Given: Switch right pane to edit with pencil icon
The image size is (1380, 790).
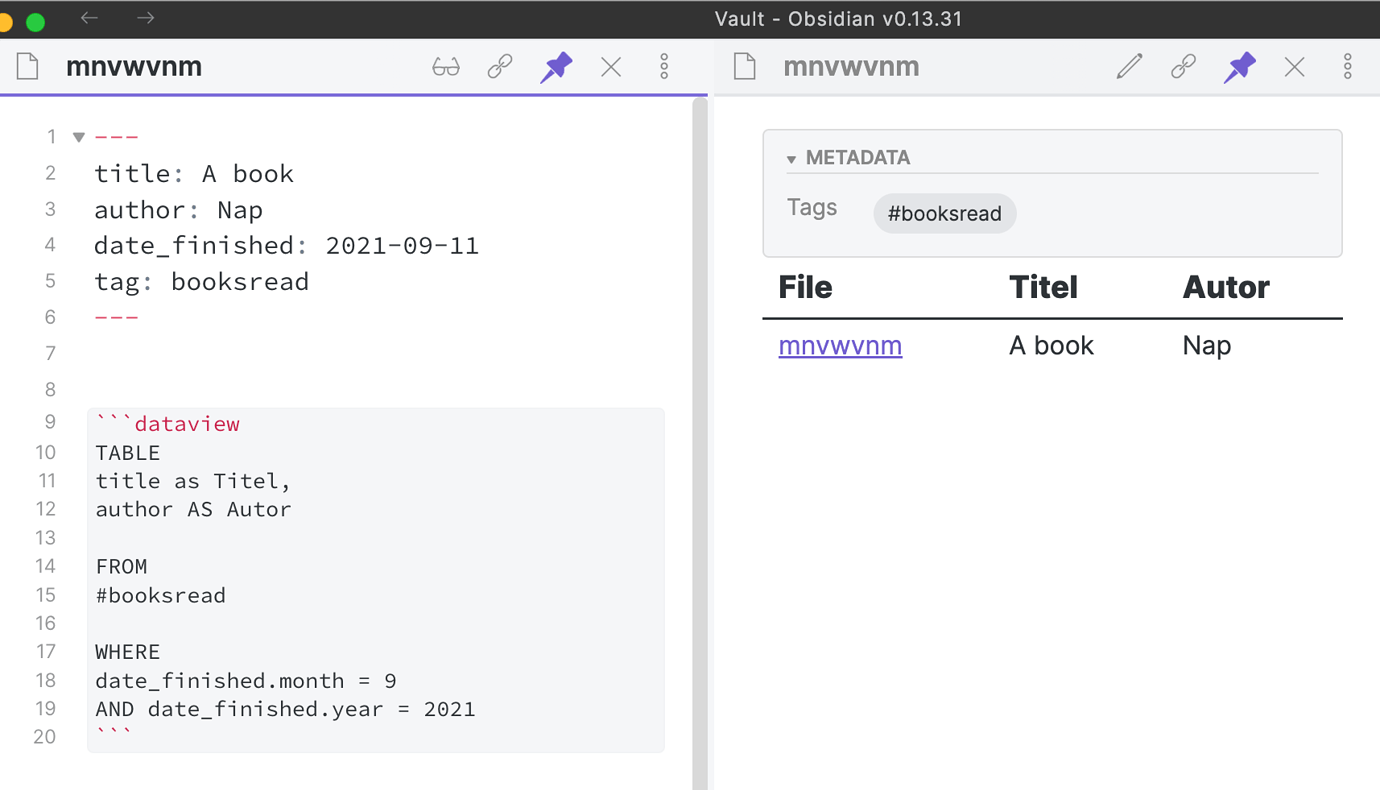Looking at the screenshot, I should [1129, 67].
